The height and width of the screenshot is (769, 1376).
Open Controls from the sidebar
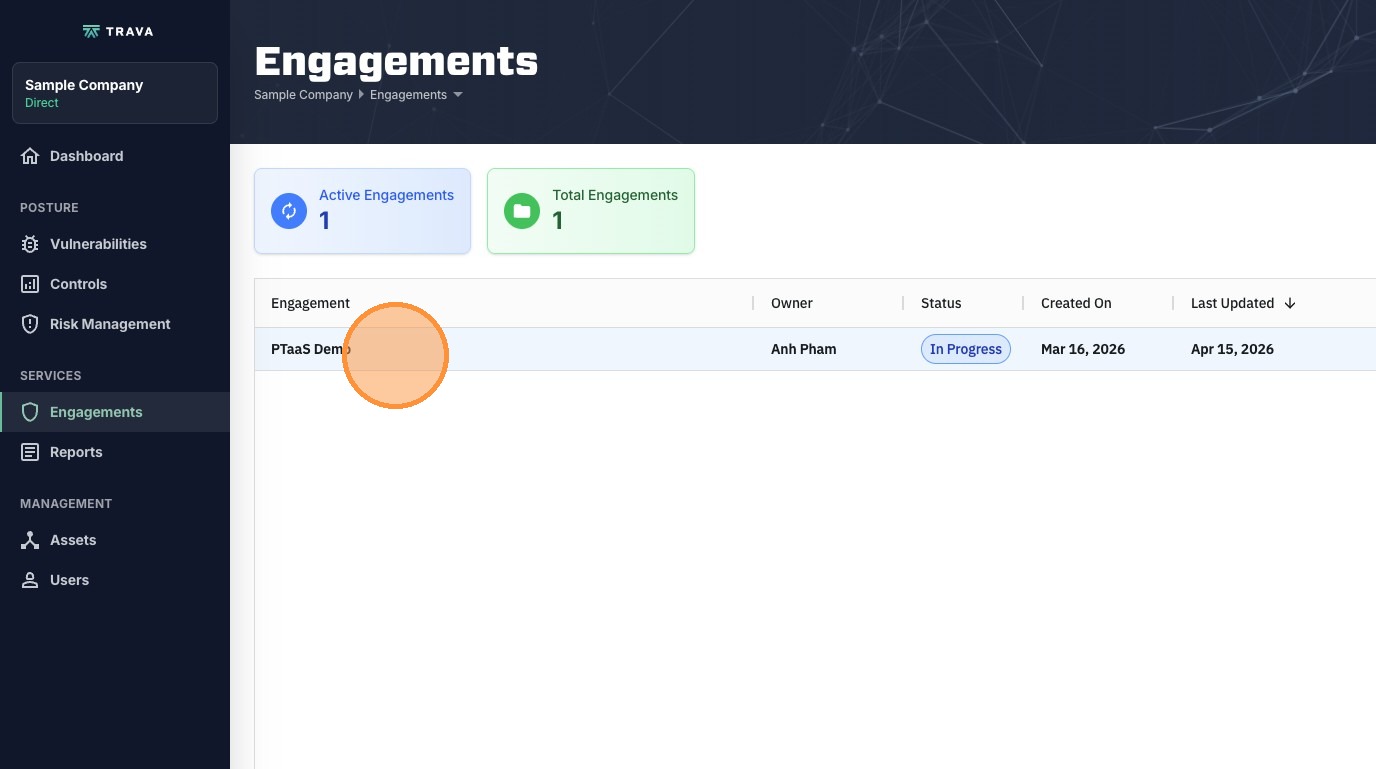(x=115, y=284)
